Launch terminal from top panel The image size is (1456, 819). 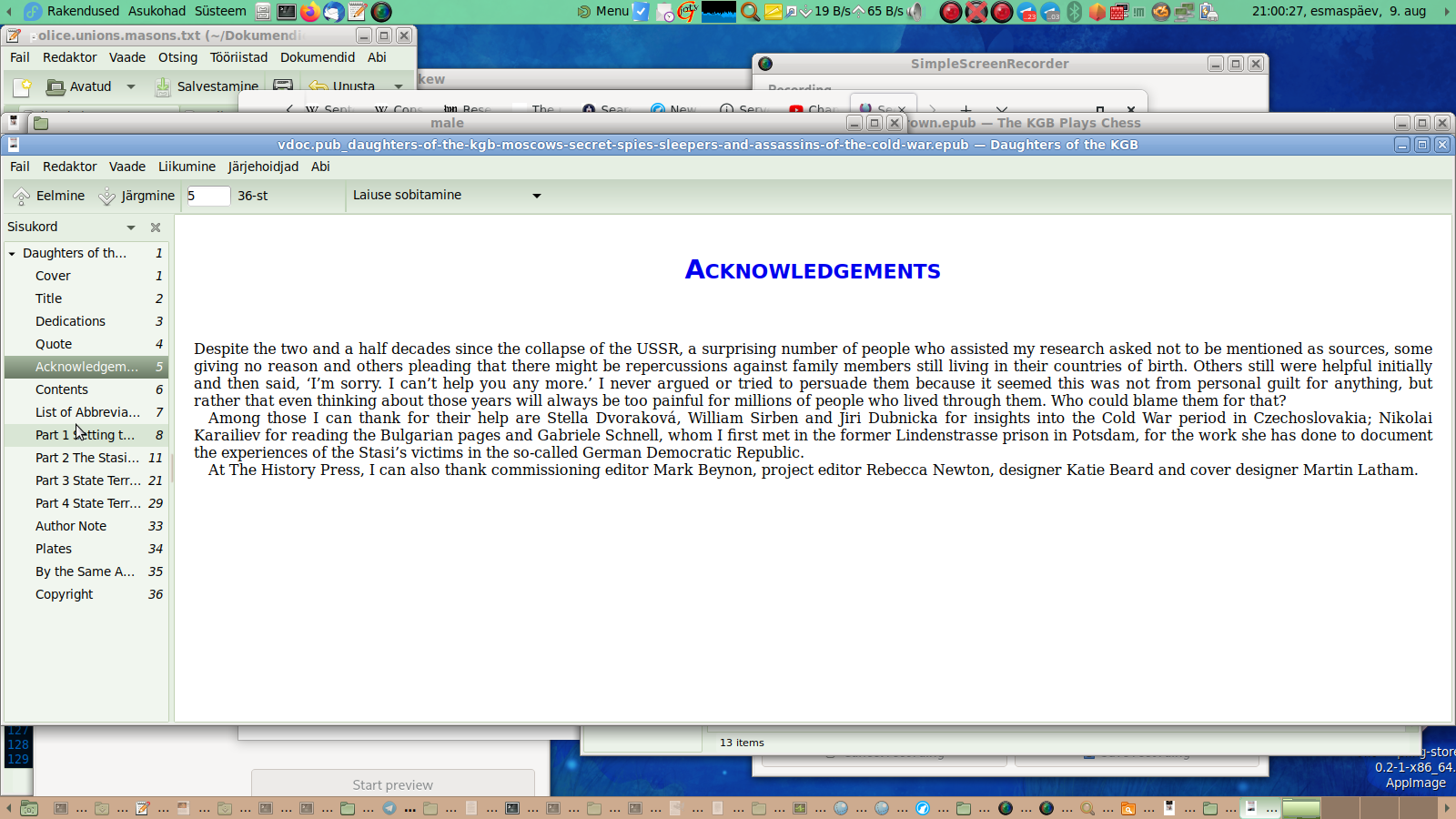tap(286, 12)
